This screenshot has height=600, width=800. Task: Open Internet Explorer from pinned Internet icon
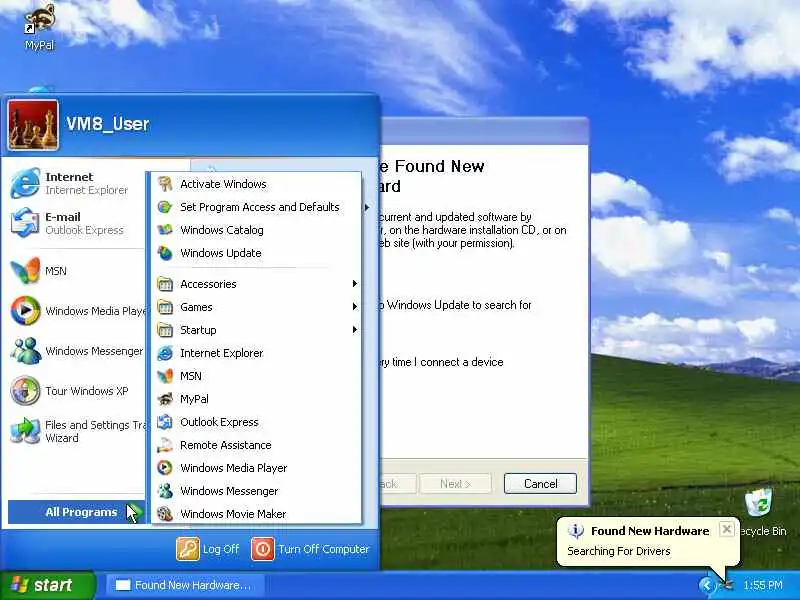click(25, 183)
